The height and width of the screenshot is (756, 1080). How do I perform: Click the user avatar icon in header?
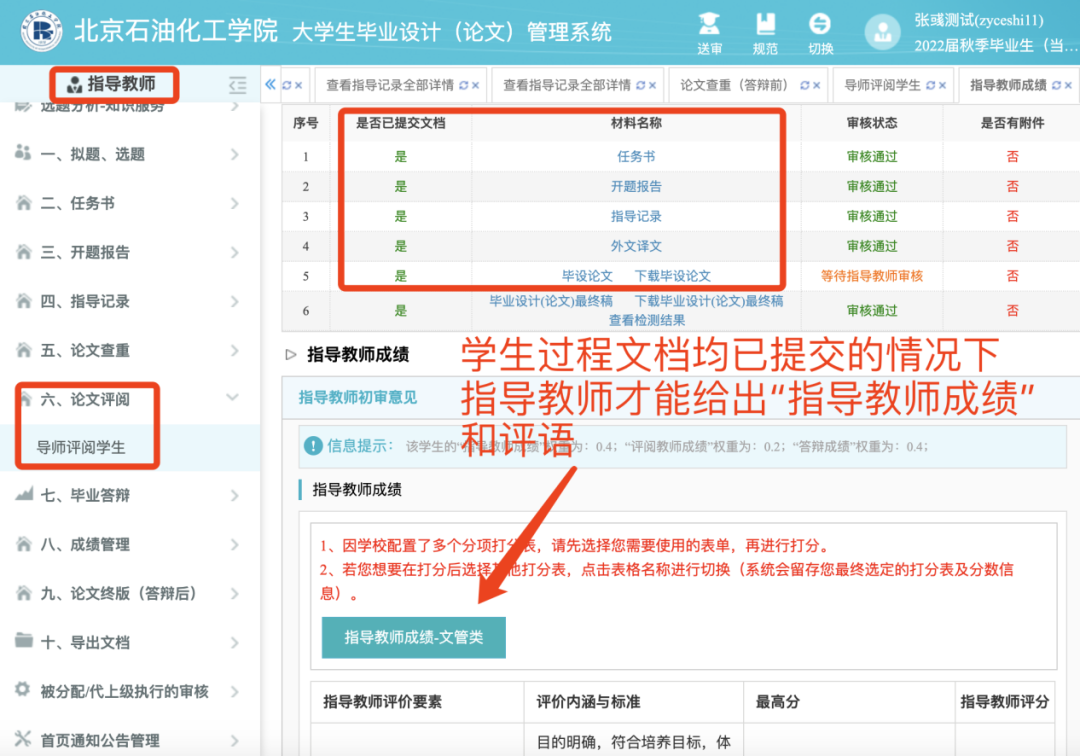(x=882, y=32)
